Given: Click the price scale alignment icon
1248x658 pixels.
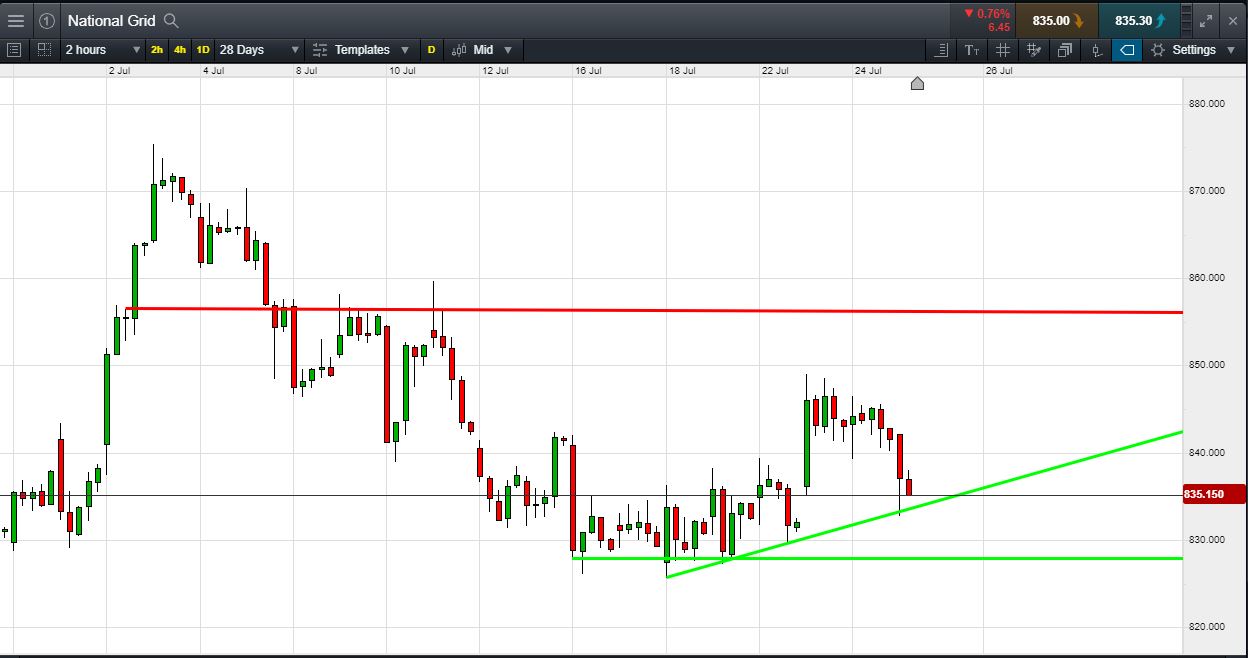Looking at the screenshot, I should coord(941,49).
